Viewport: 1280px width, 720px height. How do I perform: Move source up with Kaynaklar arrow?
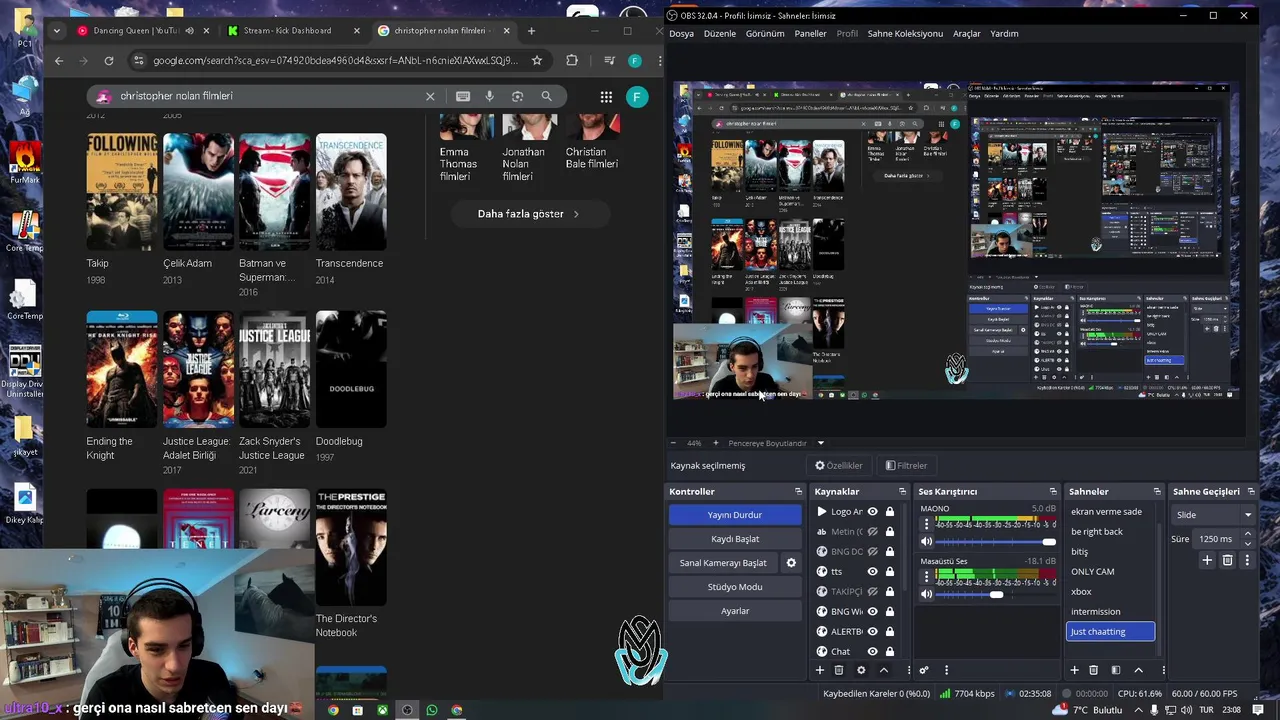pyautogui.click(x=884, y=670)
